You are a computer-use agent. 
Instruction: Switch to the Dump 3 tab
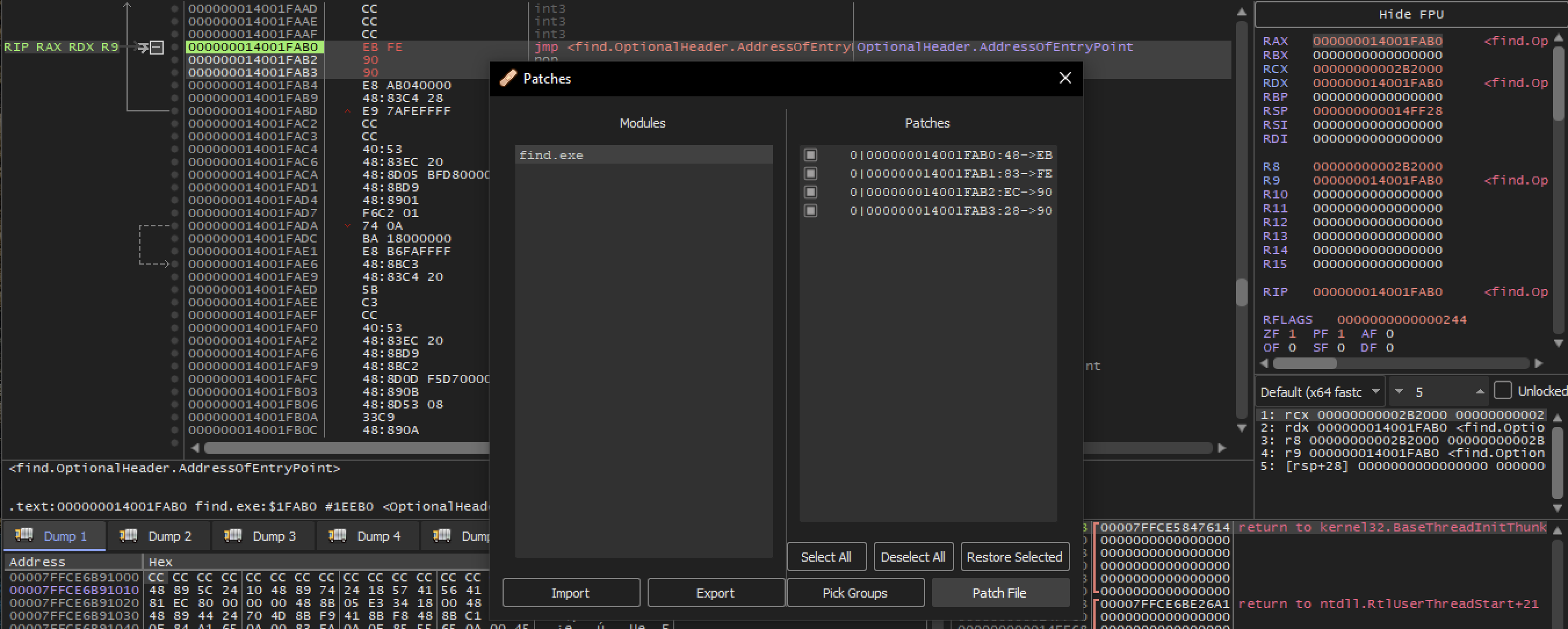263,536
